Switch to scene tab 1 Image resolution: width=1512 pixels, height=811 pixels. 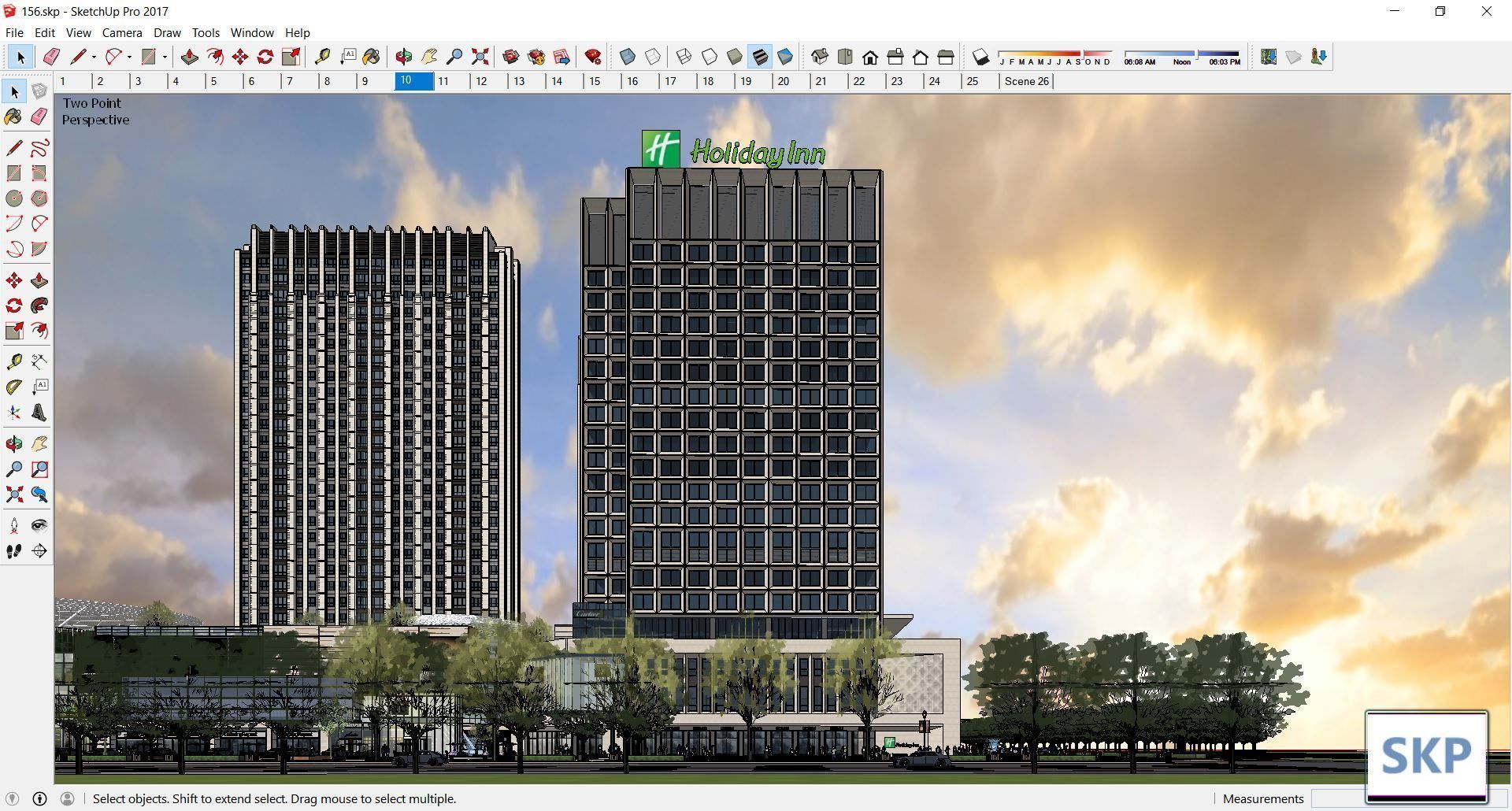coord(73,81)
